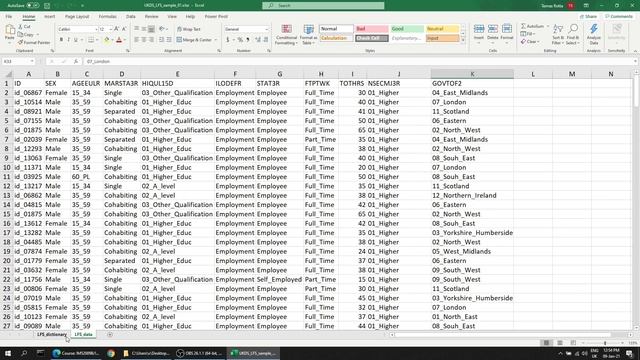
Task: Toggle Italic formatting
Action: click(68, 40)
